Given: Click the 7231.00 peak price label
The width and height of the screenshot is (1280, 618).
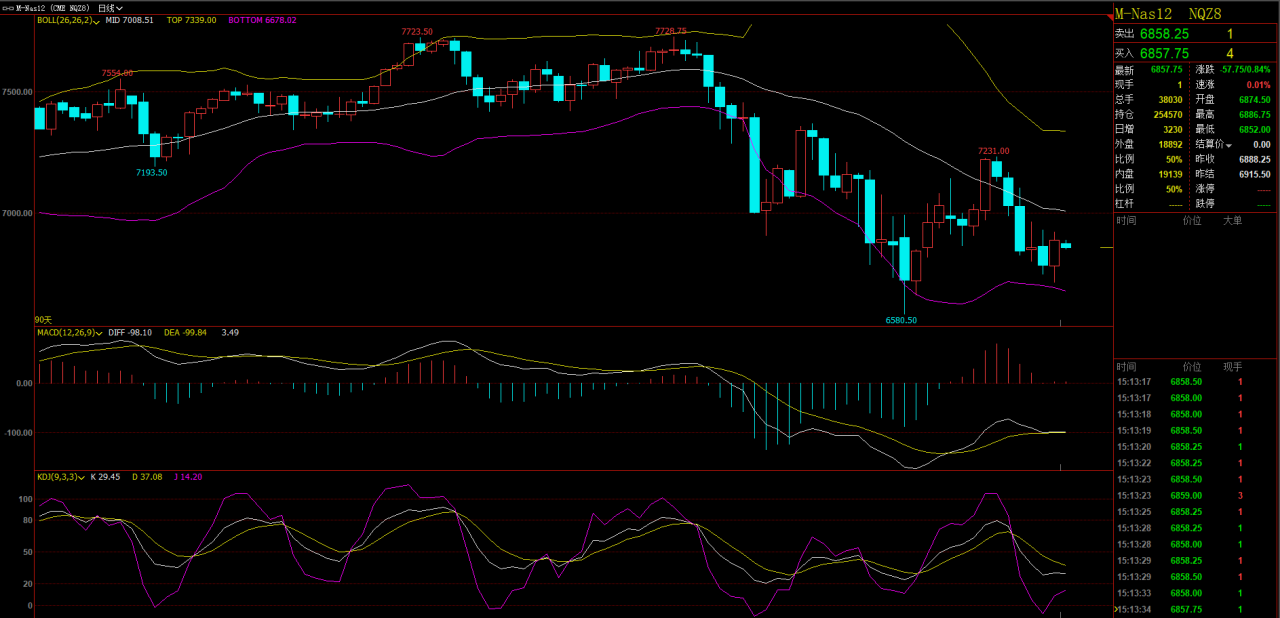Looking at the screenshot, I should pos(993,151).
